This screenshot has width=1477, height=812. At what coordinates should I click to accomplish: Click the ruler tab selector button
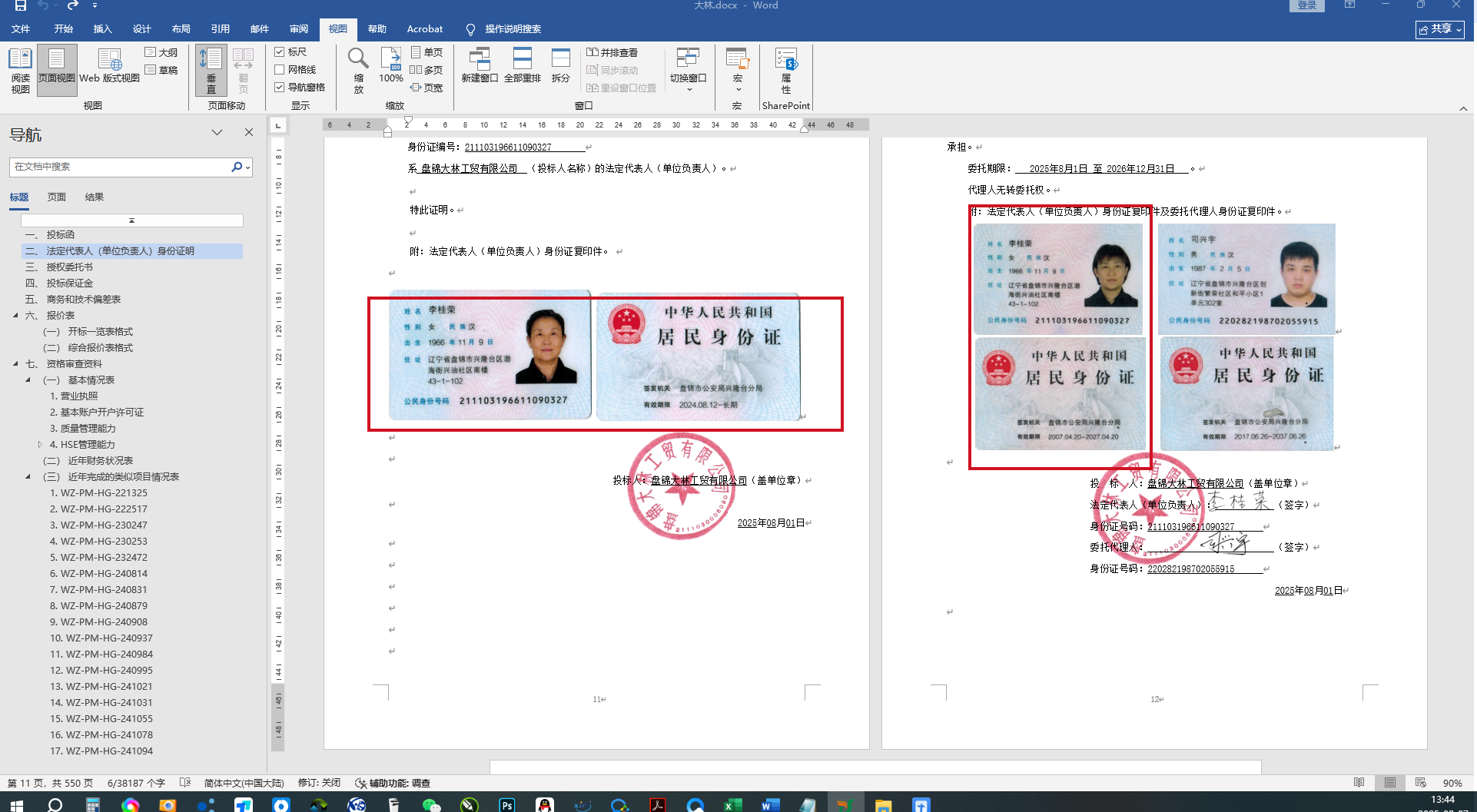tap(277, 124)
